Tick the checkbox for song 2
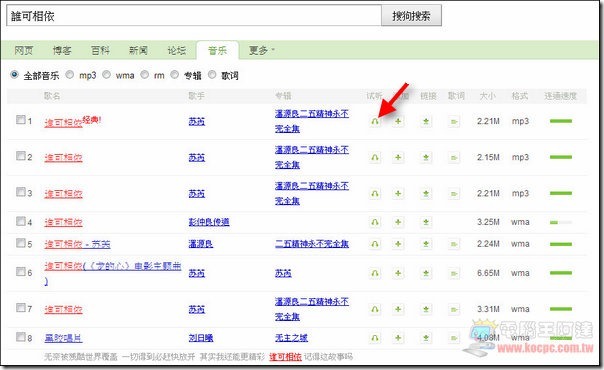604x370 pixels. click(x=21, y=156)
